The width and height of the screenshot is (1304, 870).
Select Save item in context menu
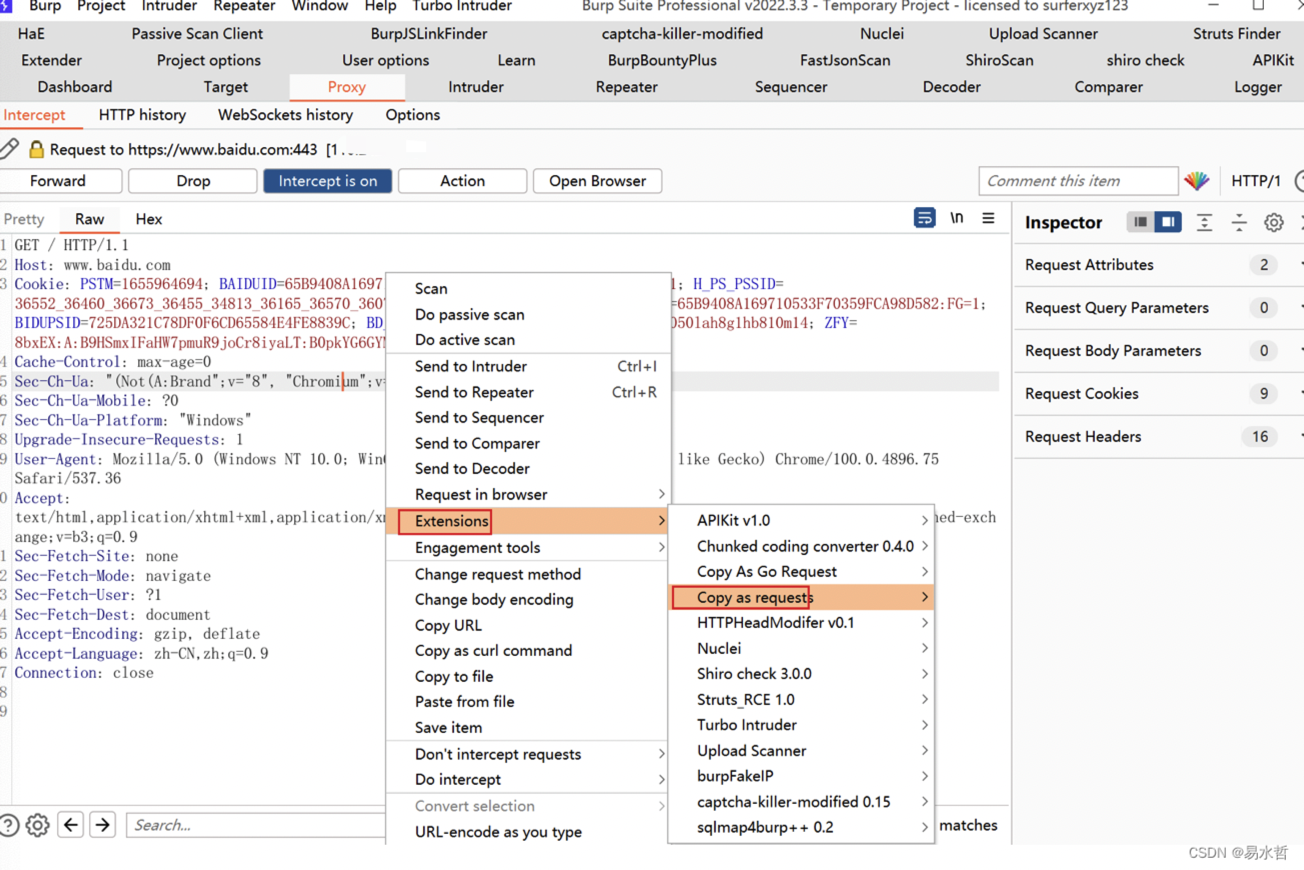(x=528, y=727)
